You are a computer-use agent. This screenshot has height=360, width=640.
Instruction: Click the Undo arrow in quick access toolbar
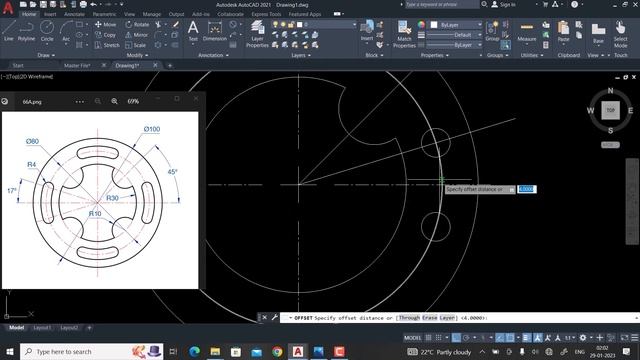[x=93, y=4]
